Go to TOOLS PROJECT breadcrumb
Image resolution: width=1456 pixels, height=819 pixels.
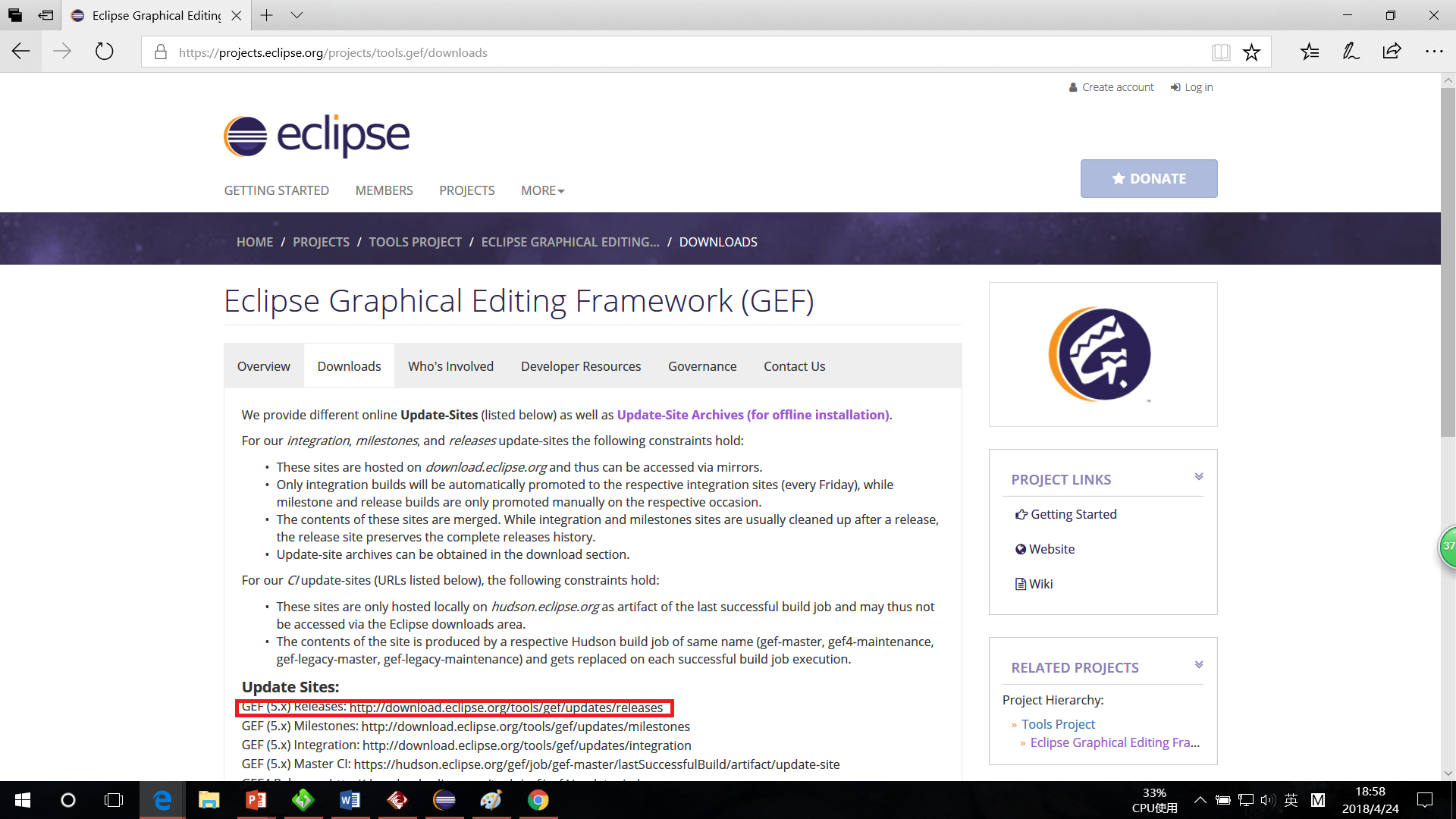coord(416,242)
